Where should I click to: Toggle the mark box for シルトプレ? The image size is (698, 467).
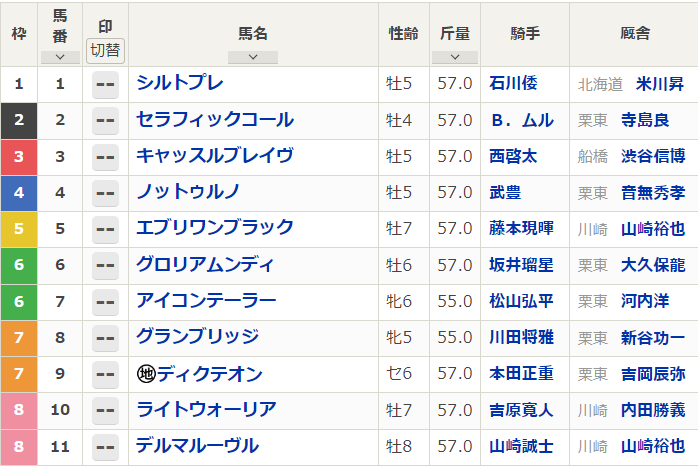(x=105, y=84)
